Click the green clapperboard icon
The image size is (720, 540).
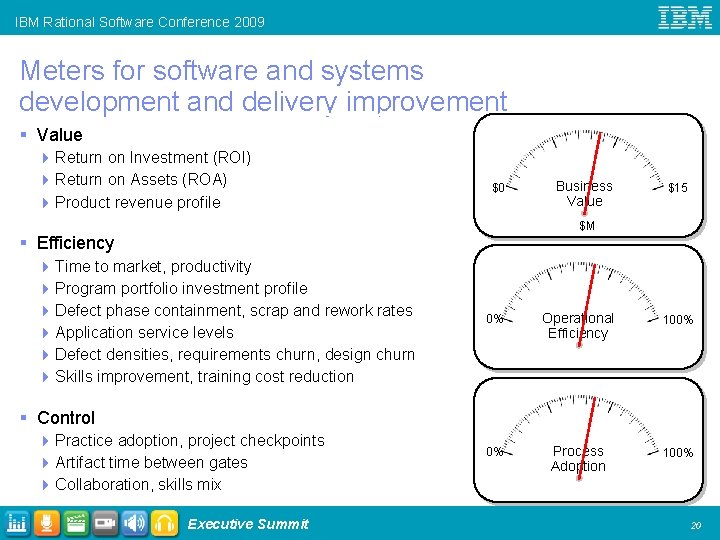tap(76, 523)
